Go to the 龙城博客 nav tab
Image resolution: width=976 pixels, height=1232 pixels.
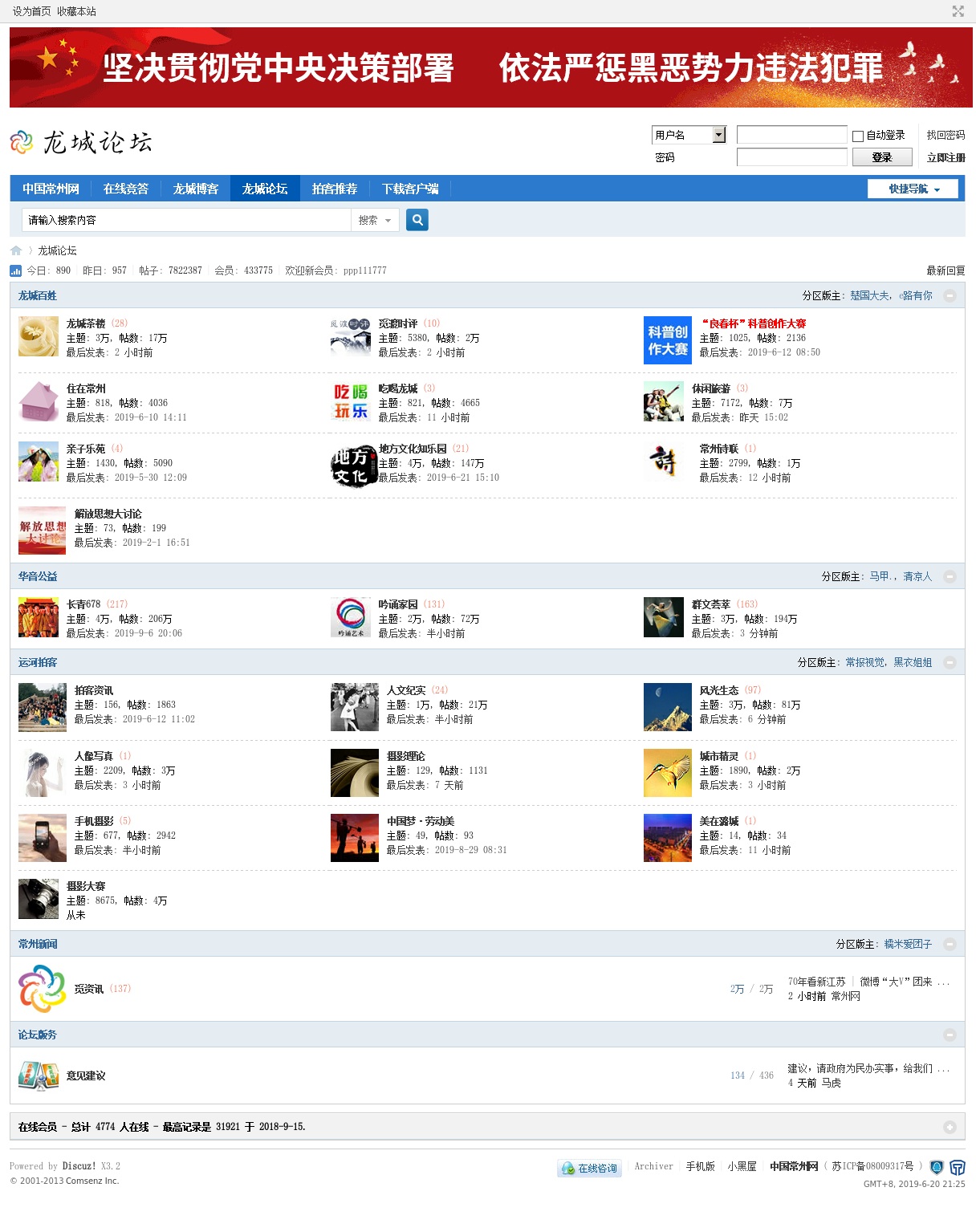tap(196, 189)
